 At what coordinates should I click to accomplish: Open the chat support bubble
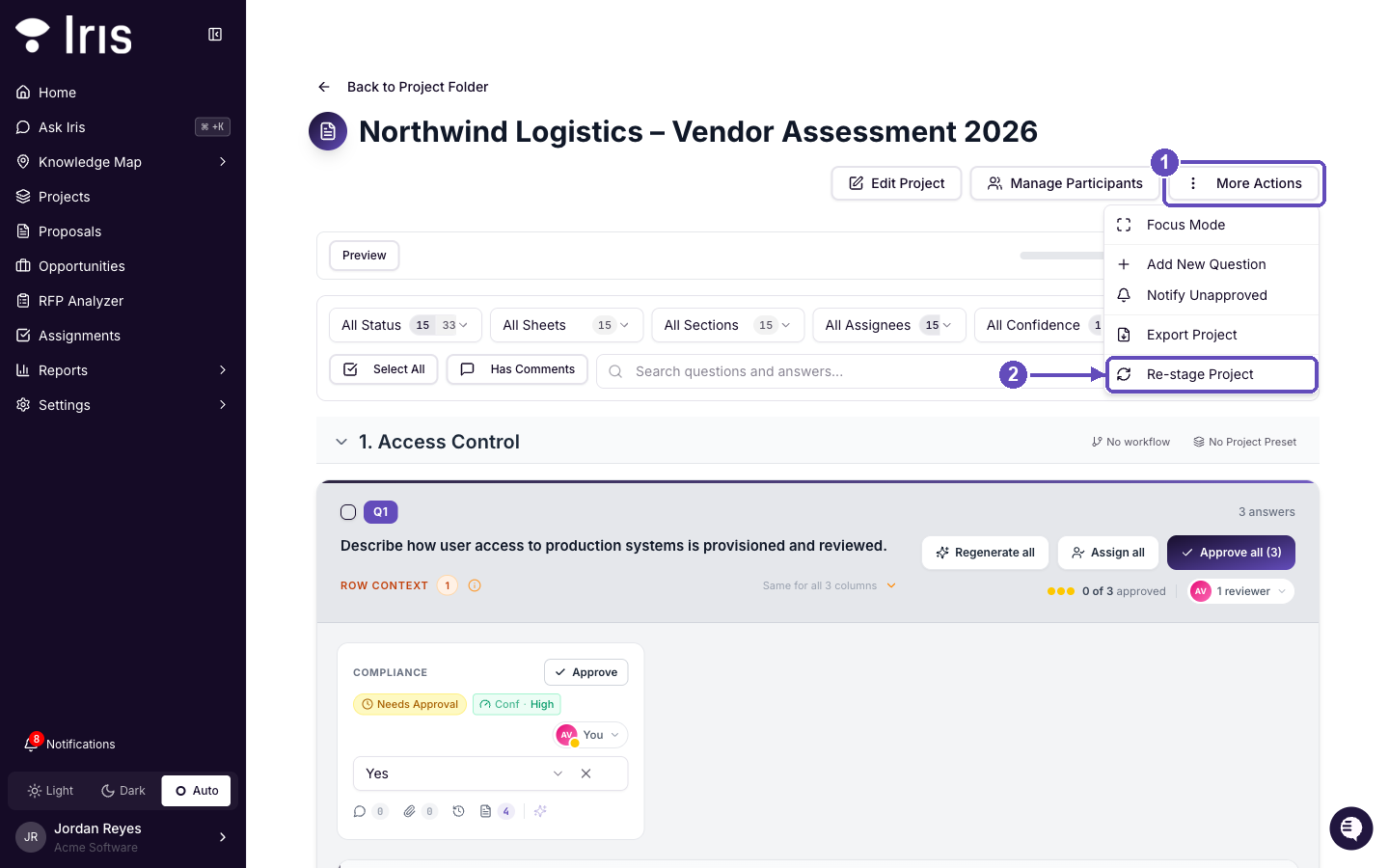[1350, 828]
